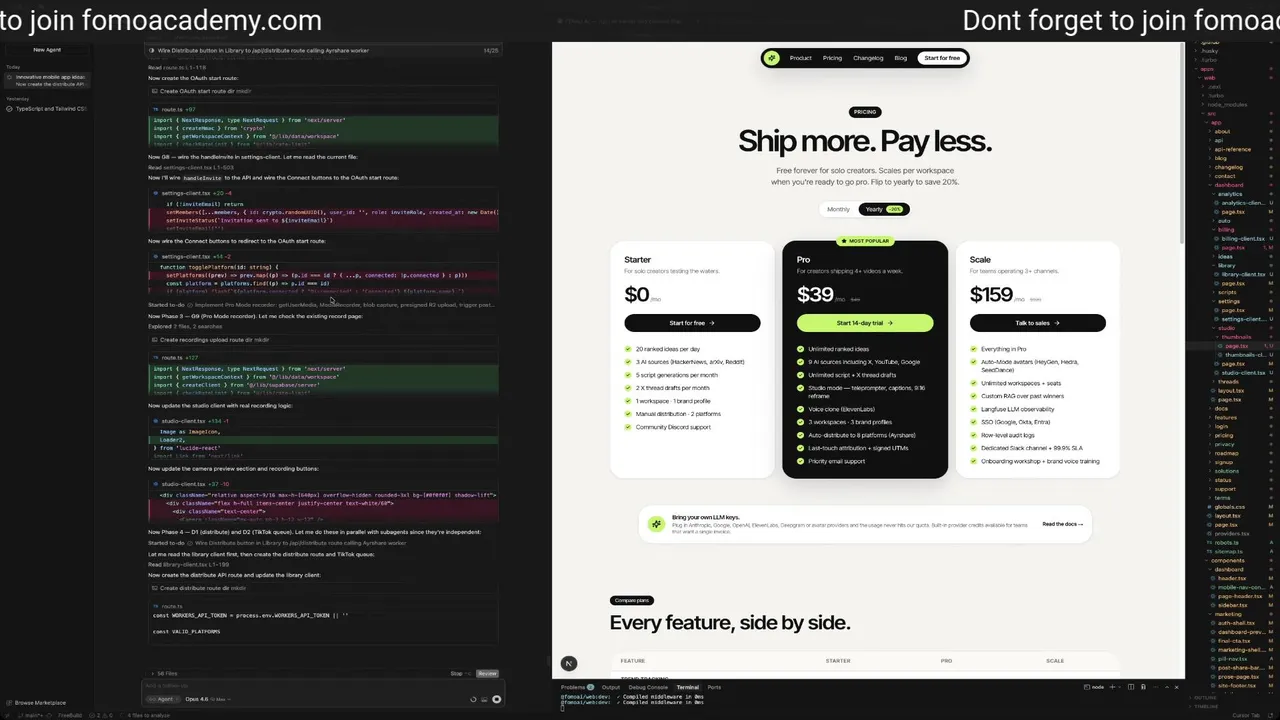
Task: Click the green key icon in LLM keys banner
Action: pyautogui.click(x=656, y=524)
